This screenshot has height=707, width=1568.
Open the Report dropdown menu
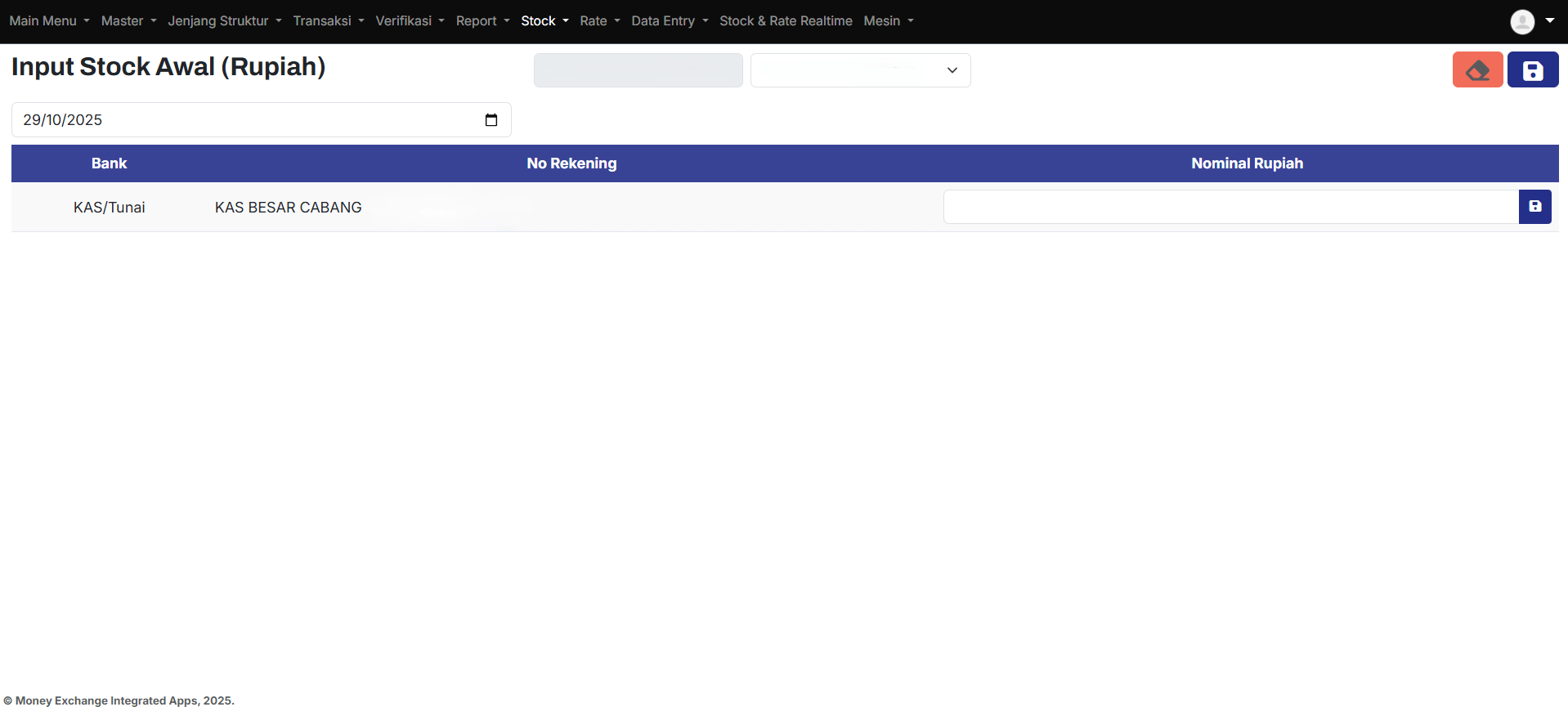click(482, 21)
